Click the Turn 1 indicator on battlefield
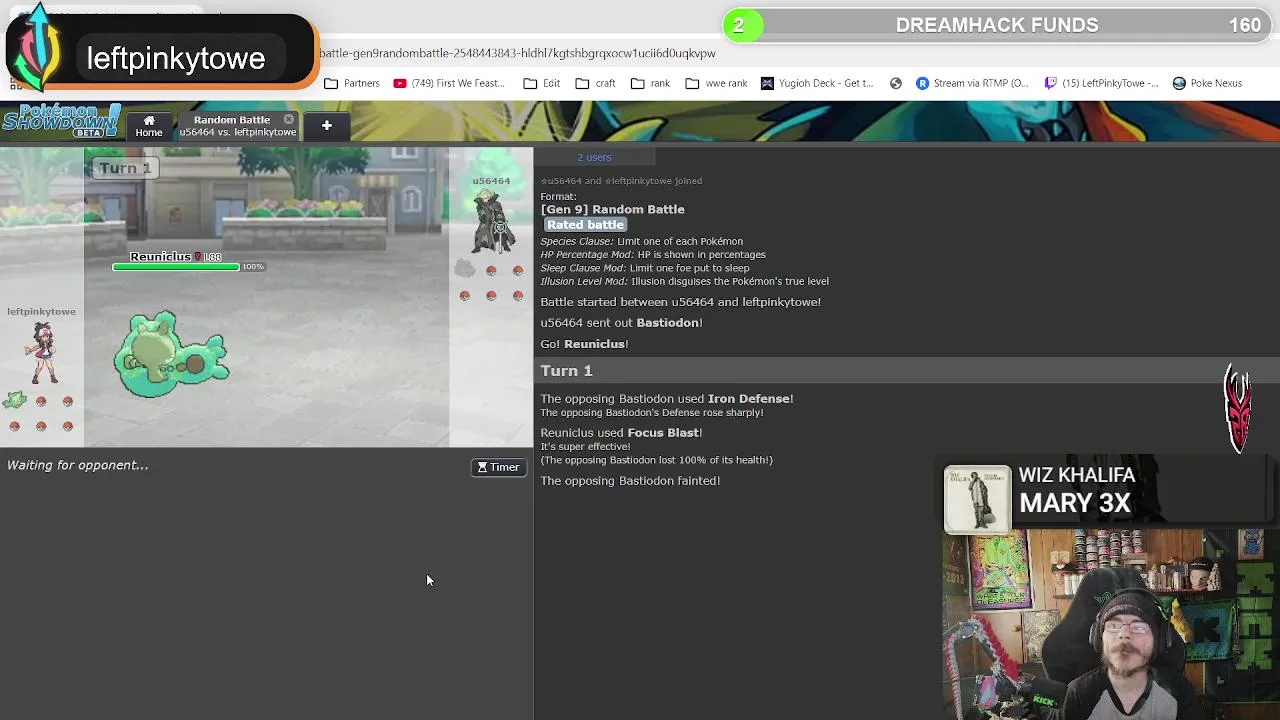 click(125, 168)
